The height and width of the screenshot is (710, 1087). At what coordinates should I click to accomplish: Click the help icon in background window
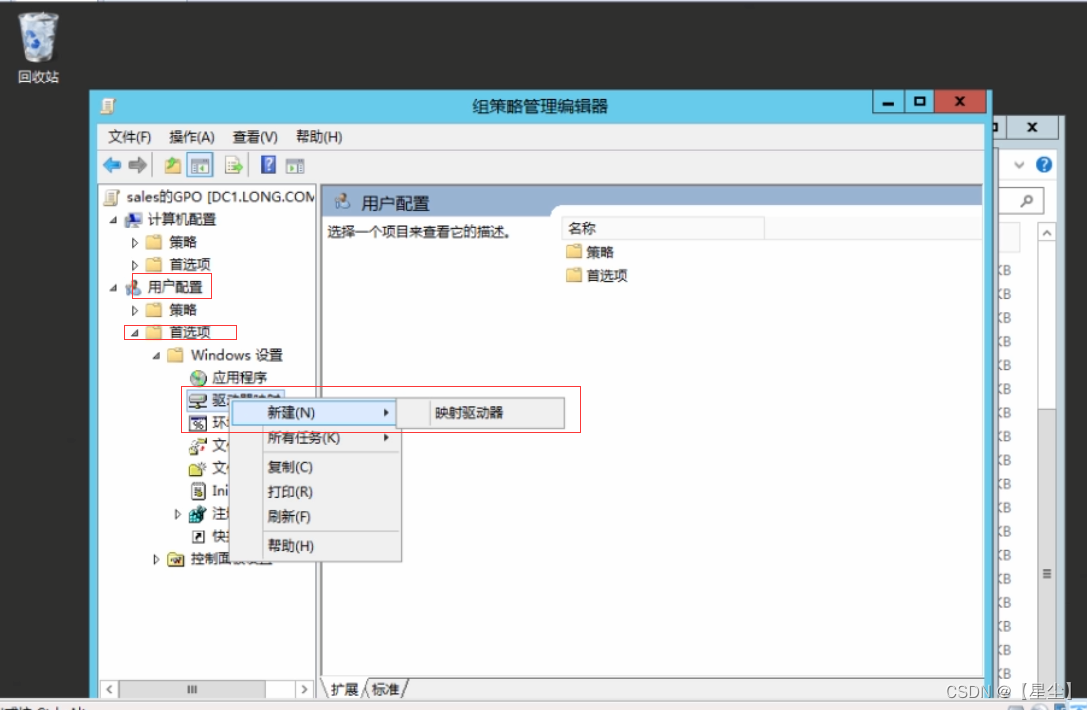(1043, 165)
